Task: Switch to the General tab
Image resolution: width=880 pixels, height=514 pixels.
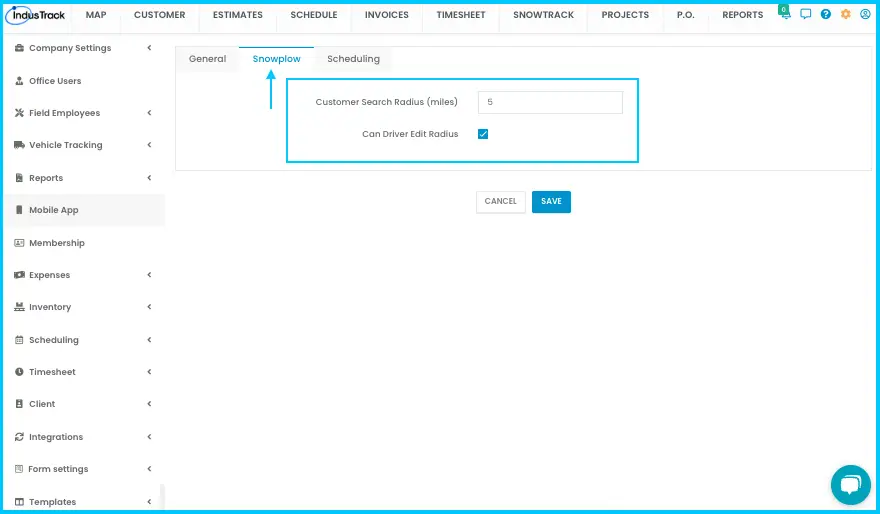Action: point(207,59)
